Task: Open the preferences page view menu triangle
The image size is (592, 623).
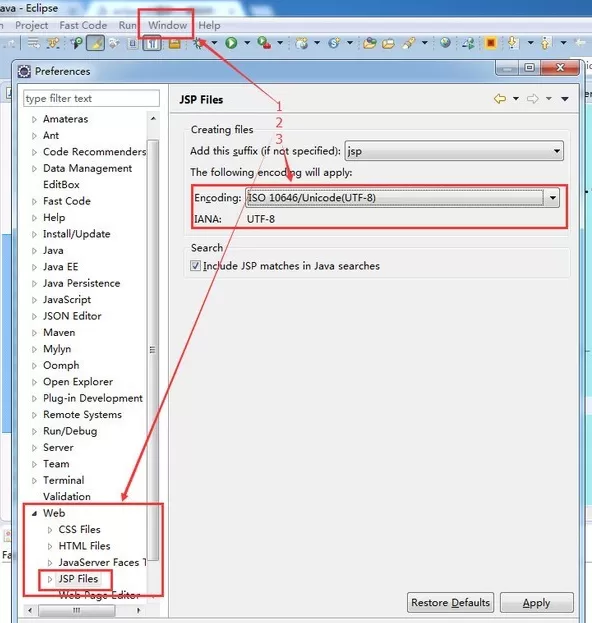Action: pos(565,99)
